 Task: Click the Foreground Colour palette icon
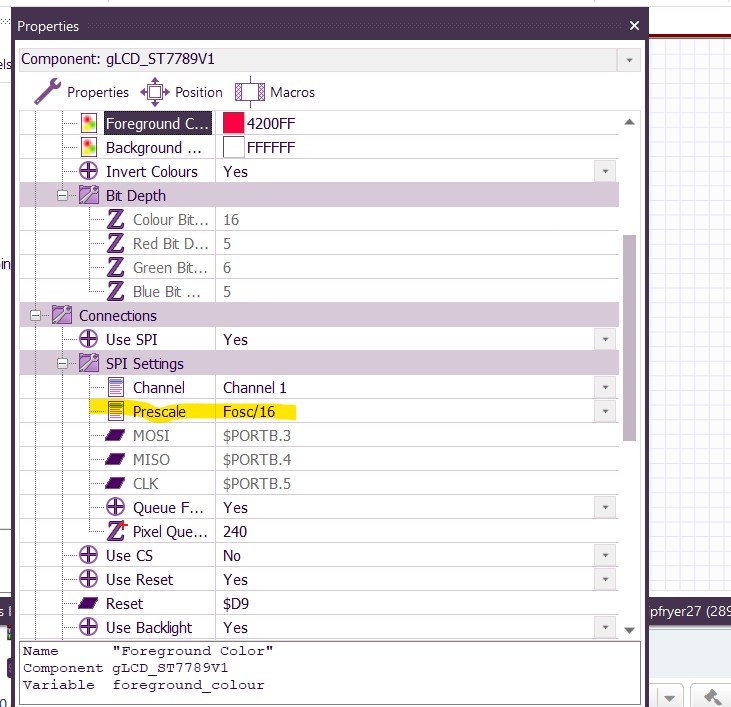coord(89,124)
